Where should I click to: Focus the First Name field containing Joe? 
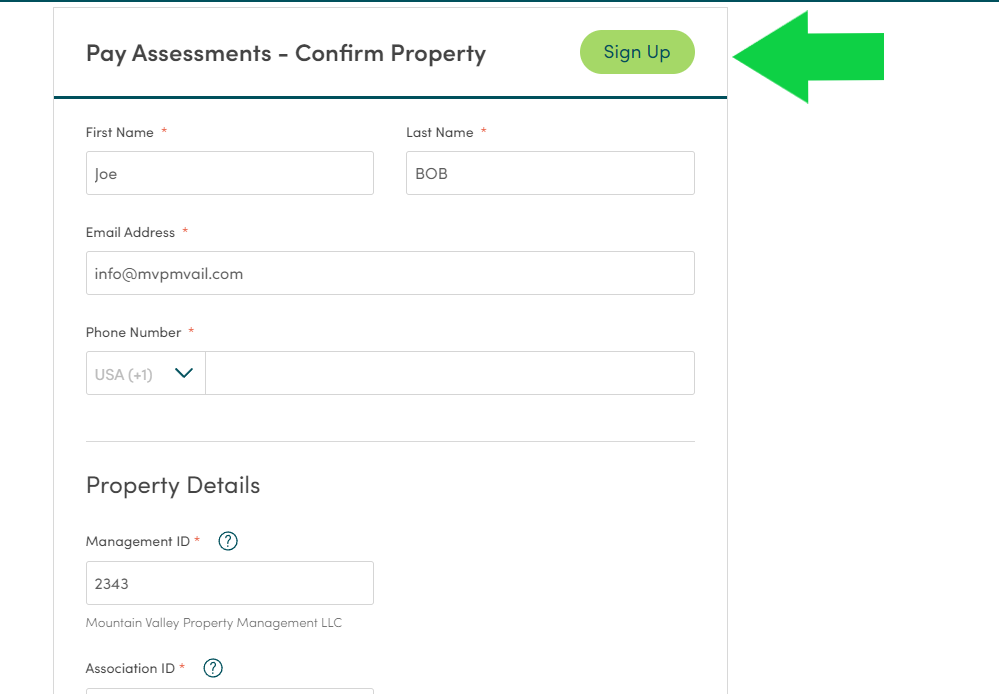tap(230, 173)
